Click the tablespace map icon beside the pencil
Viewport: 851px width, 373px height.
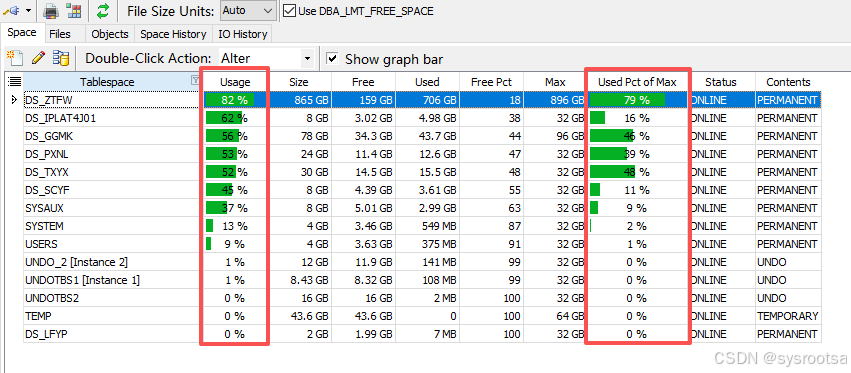coord(61,58)
